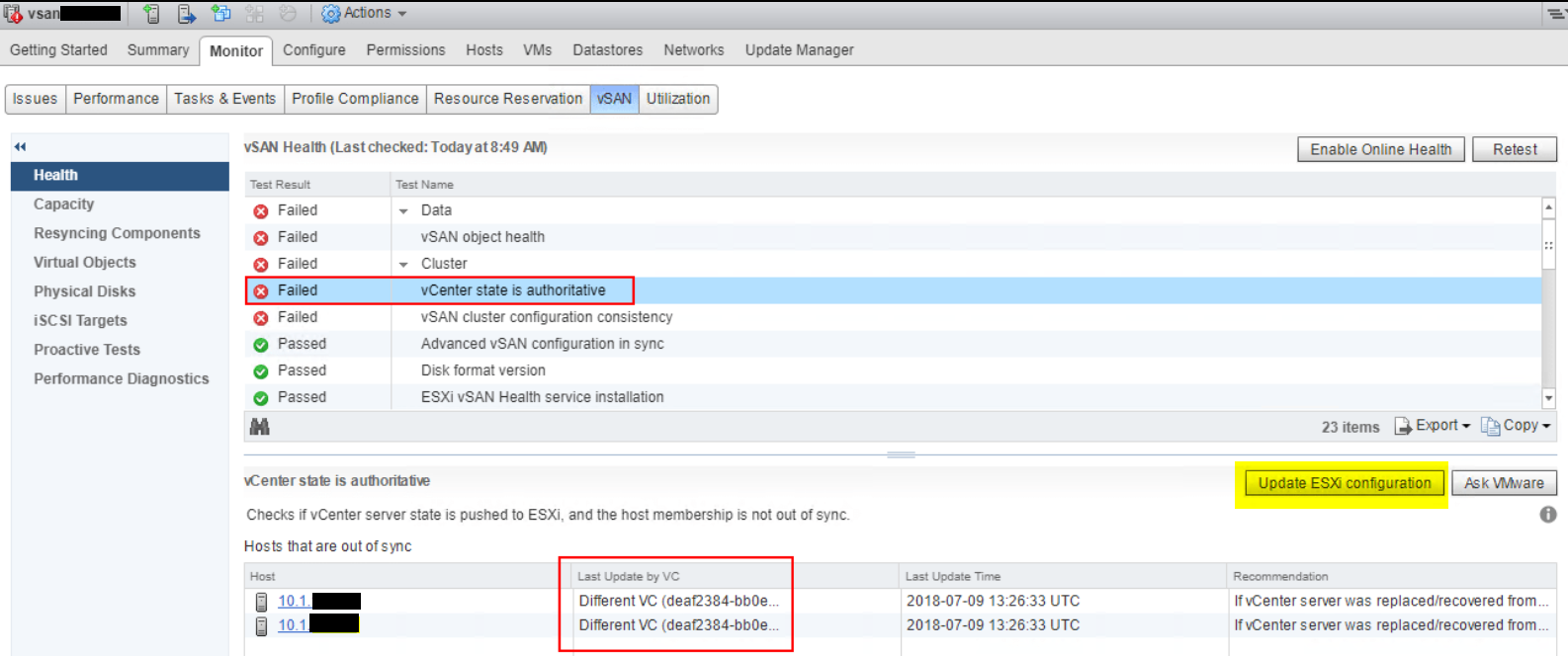Open the second 10.1 host link
Image resolution: width=1568 pixels, height=656 pixels.
coord(294,625)
